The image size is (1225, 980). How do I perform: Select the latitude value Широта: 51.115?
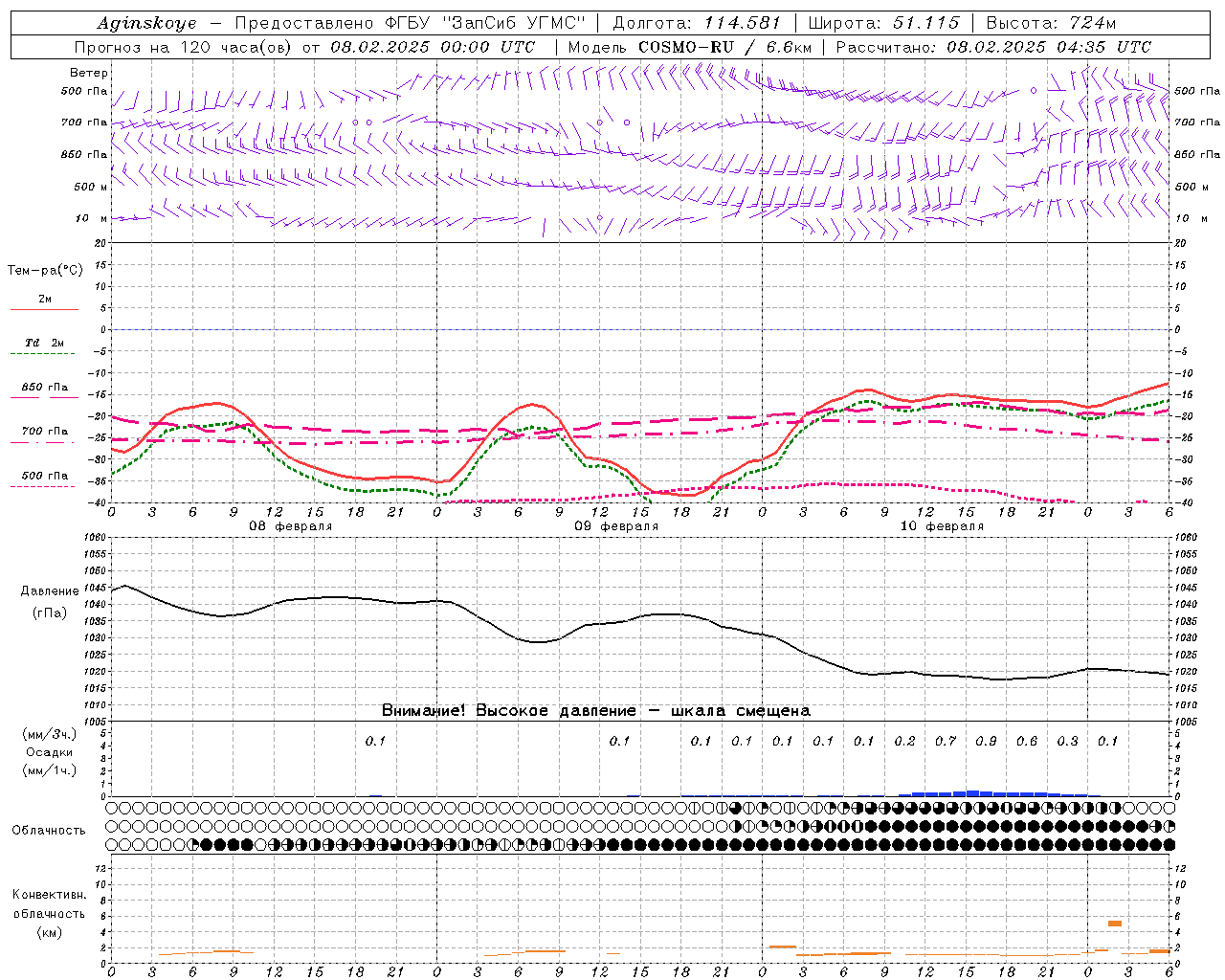(x=884, y=23)
